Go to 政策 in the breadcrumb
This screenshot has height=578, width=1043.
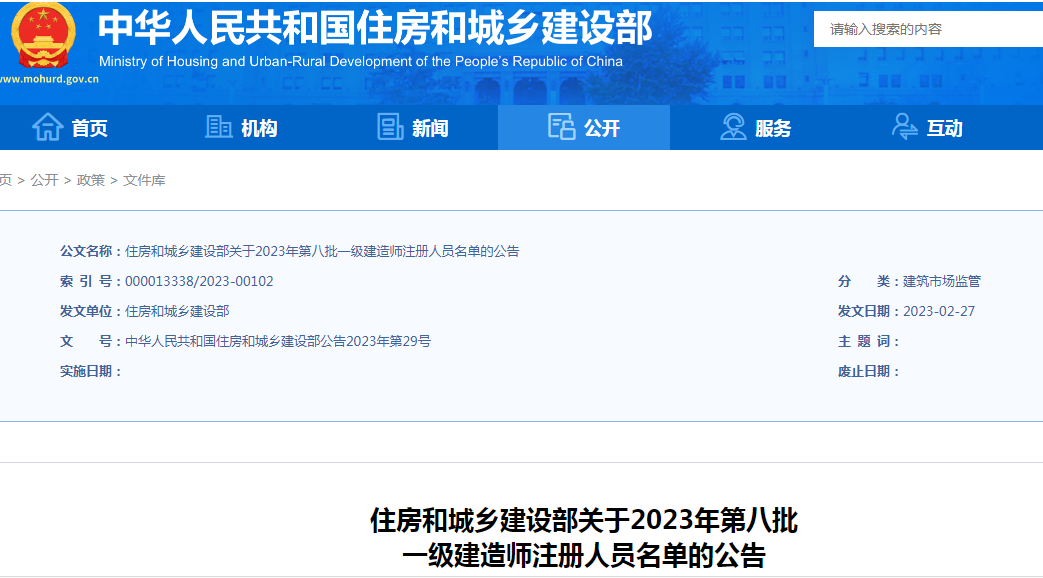point(90,180)
